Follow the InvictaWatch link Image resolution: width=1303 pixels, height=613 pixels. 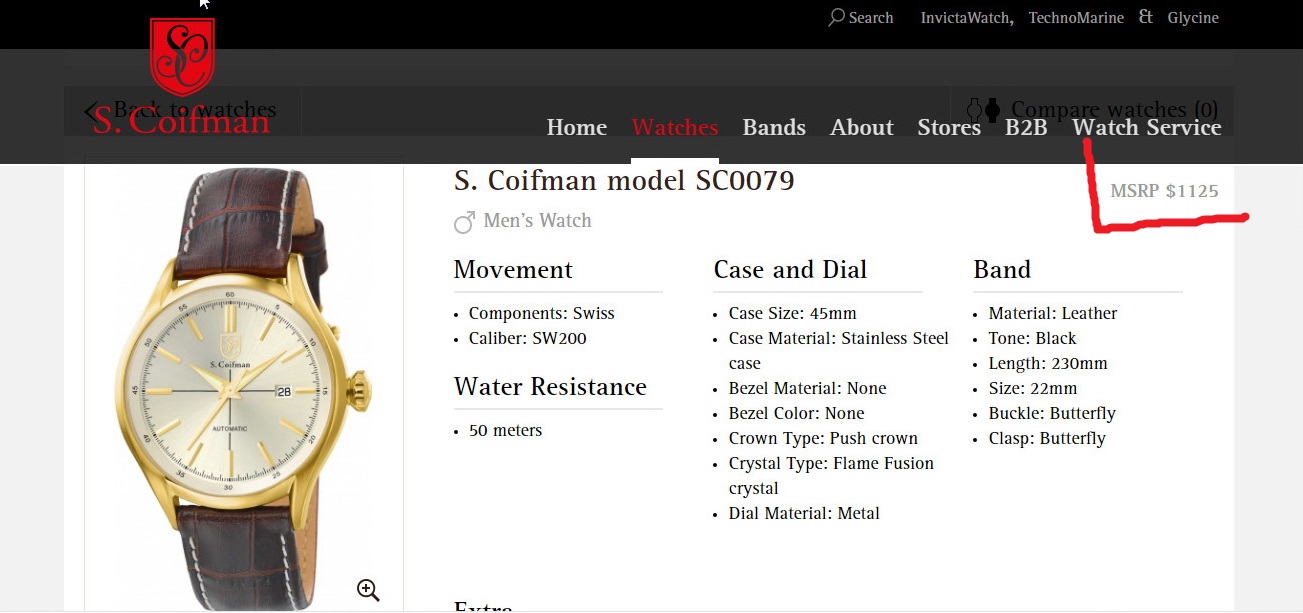pos(967,18)
